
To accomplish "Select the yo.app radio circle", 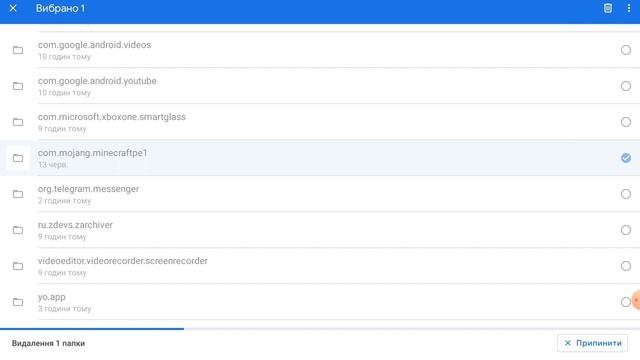I will pos(626,302).
